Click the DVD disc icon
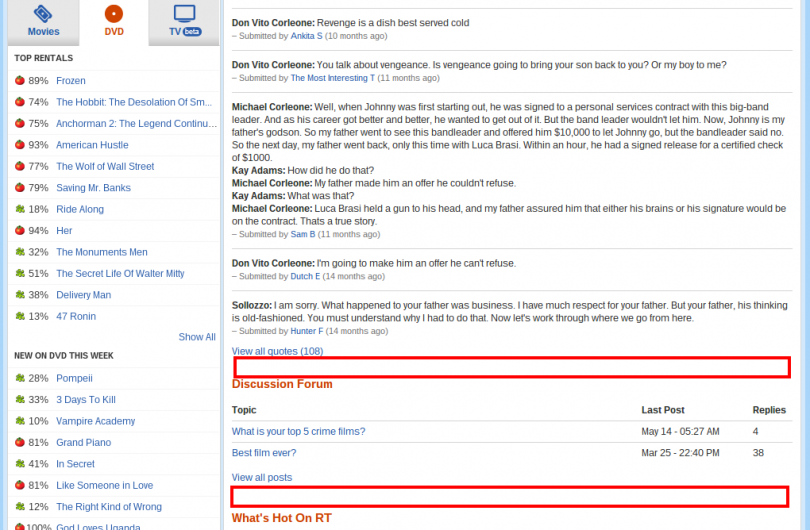The image size is (810, 530). 114,13
